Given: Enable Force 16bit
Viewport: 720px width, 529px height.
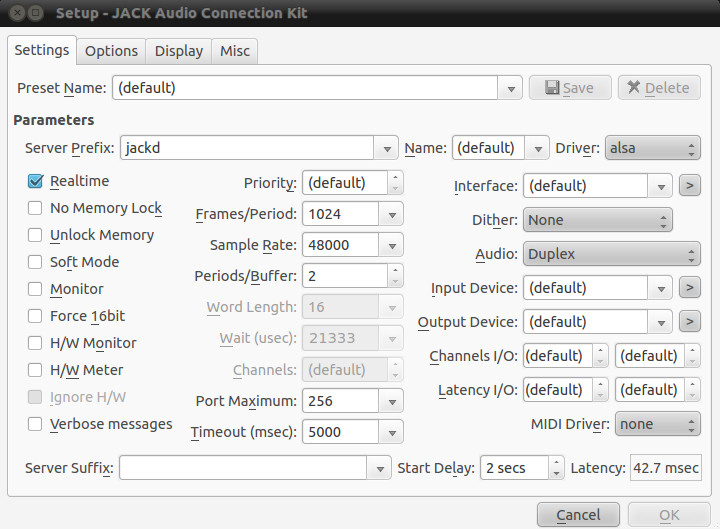Looking at the screenshot, I should coord(35,316).
